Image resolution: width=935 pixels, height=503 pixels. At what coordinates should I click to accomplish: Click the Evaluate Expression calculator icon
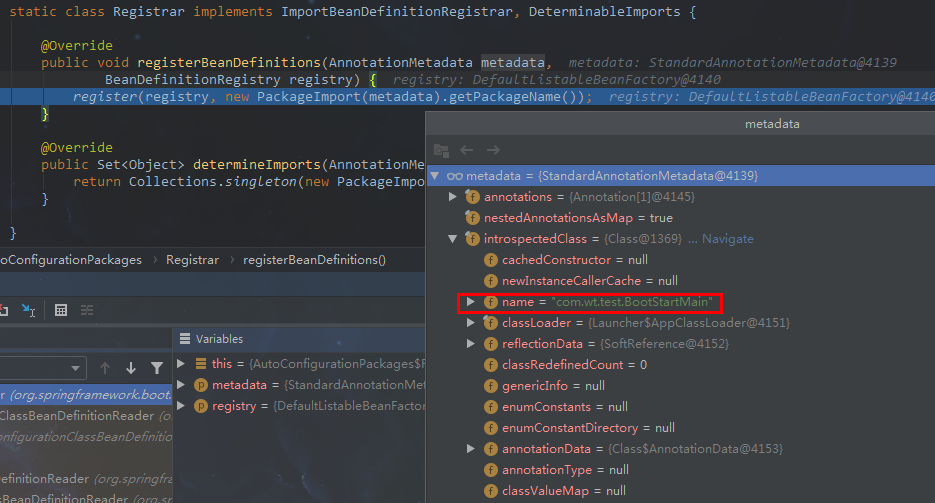tap(61, 310)
